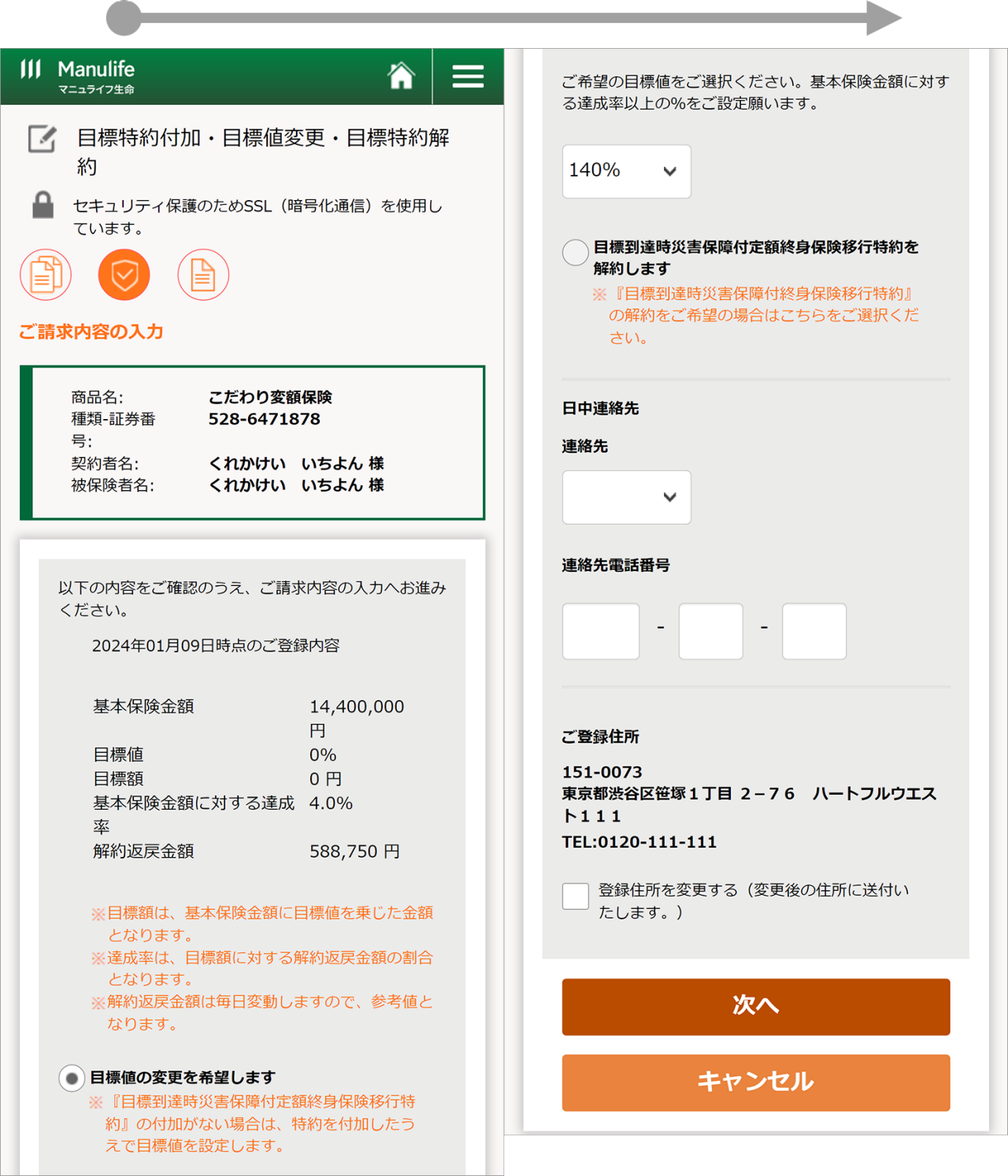The width and height of the screenshot is (1008, 1176).
Task: Click the Manulife logo
Action: coord(78,76)
